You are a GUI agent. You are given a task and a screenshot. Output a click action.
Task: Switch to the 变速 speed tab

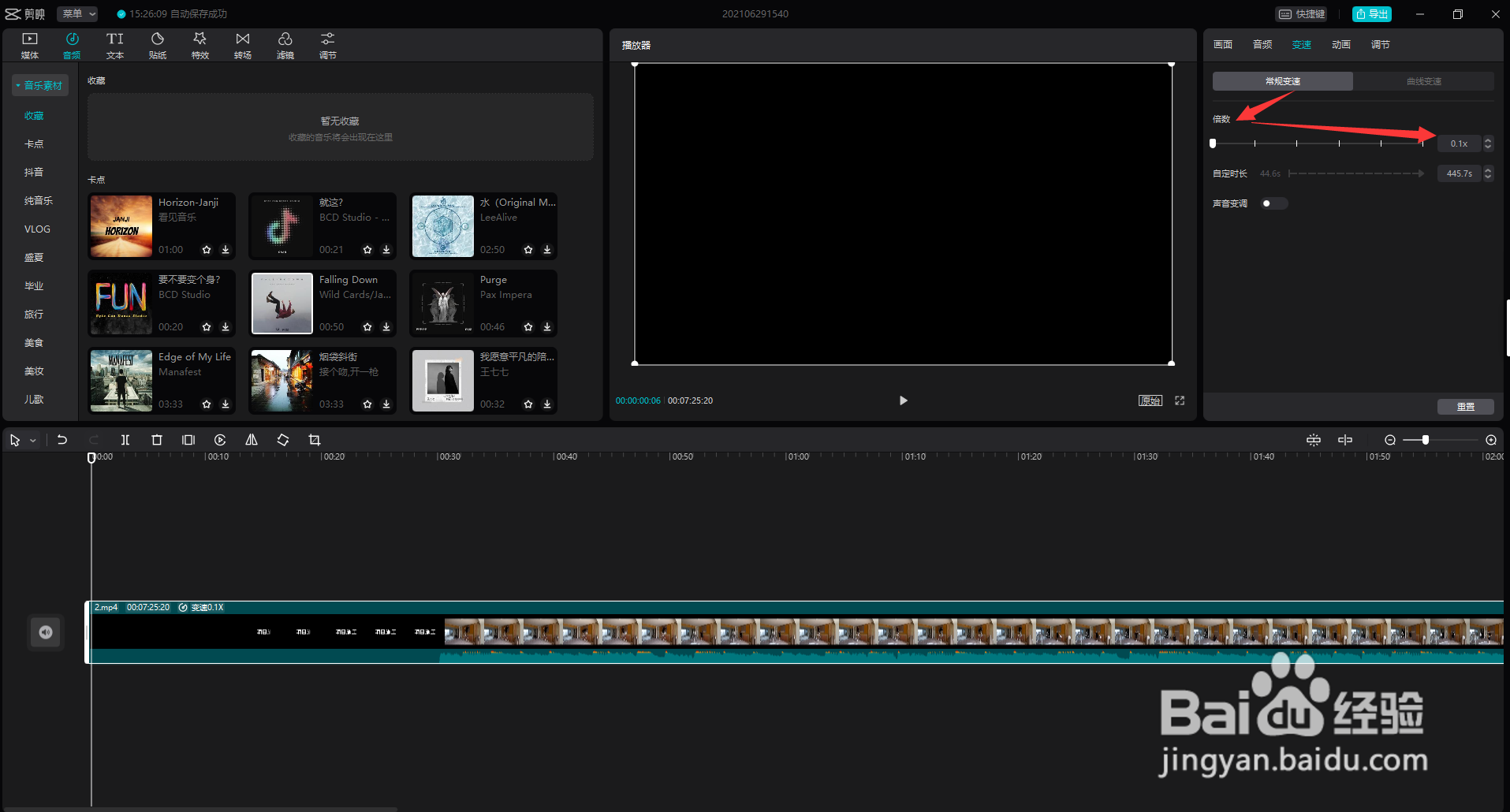click(1302, 45)
